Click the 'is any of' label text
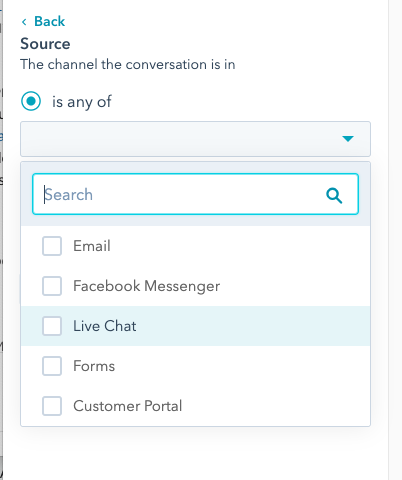The height and width of the screenshot is (480, 402). [x=82, y=102]
